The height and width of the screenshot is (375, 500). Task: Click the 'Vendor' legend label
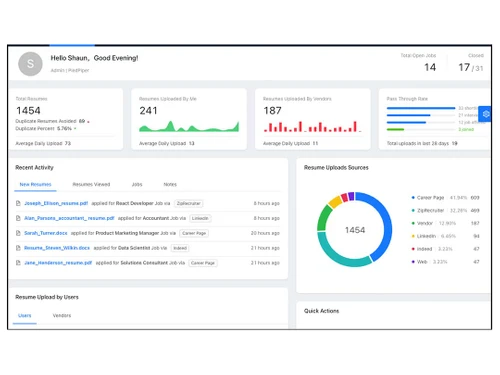tap(425, 223)
